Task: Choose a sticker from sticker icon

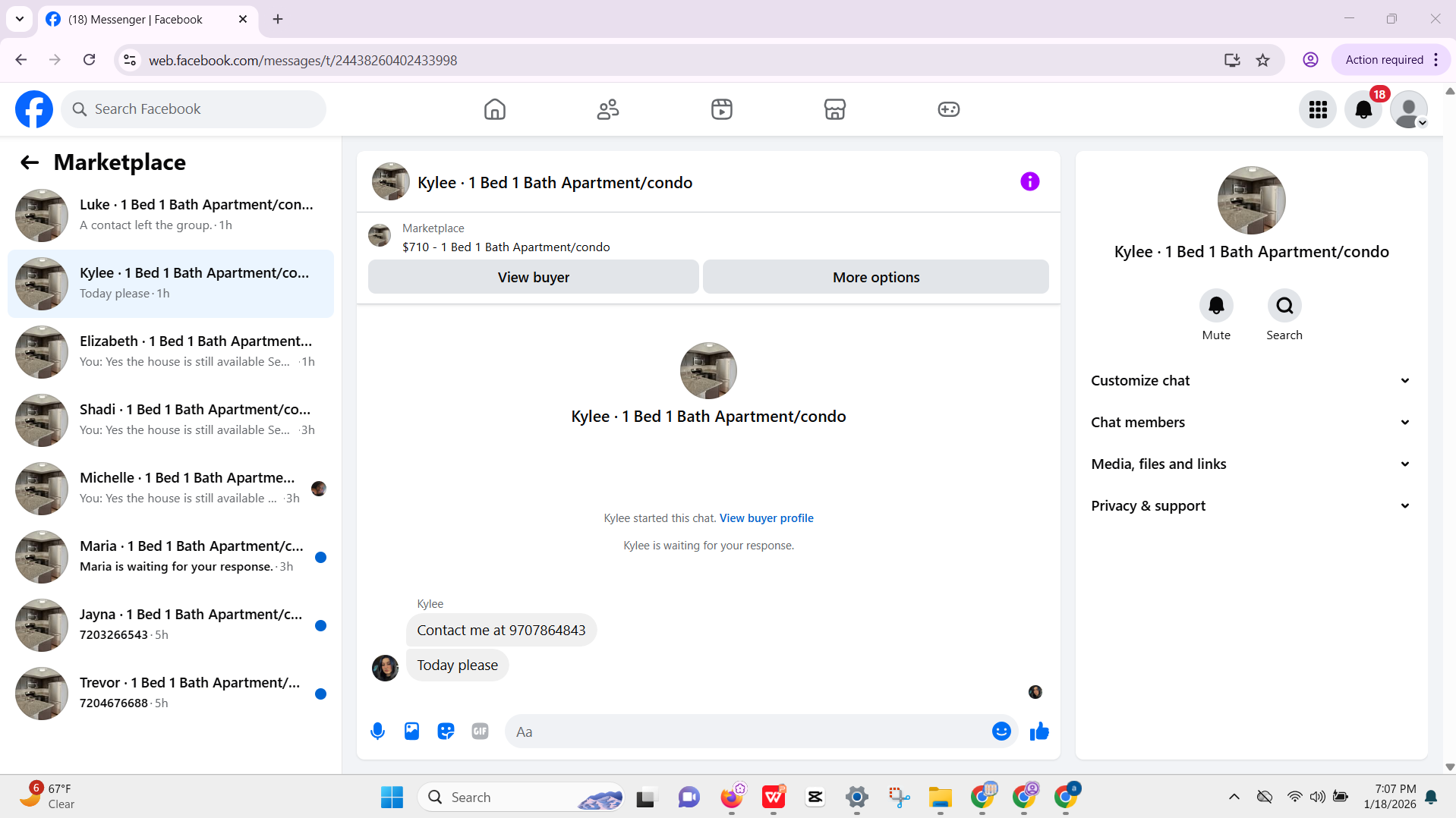Action: [446, 731]
